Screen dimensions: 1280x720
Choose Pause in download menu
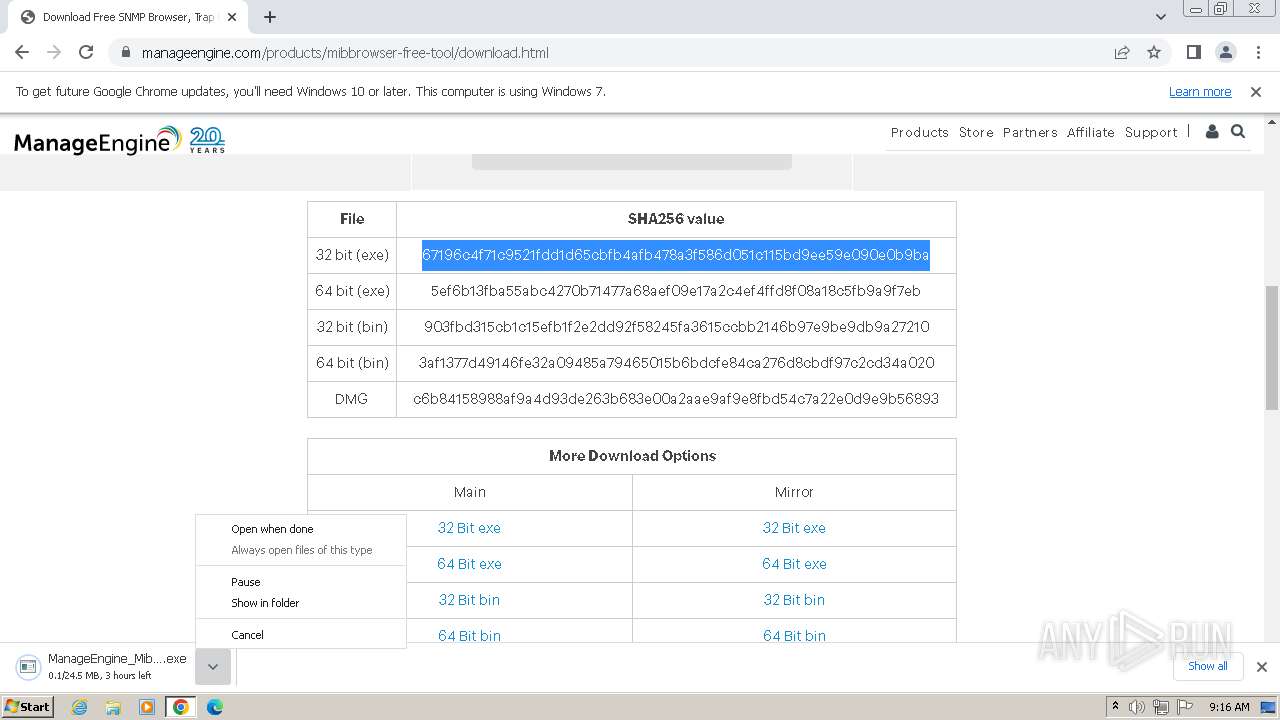click(301, 582)
